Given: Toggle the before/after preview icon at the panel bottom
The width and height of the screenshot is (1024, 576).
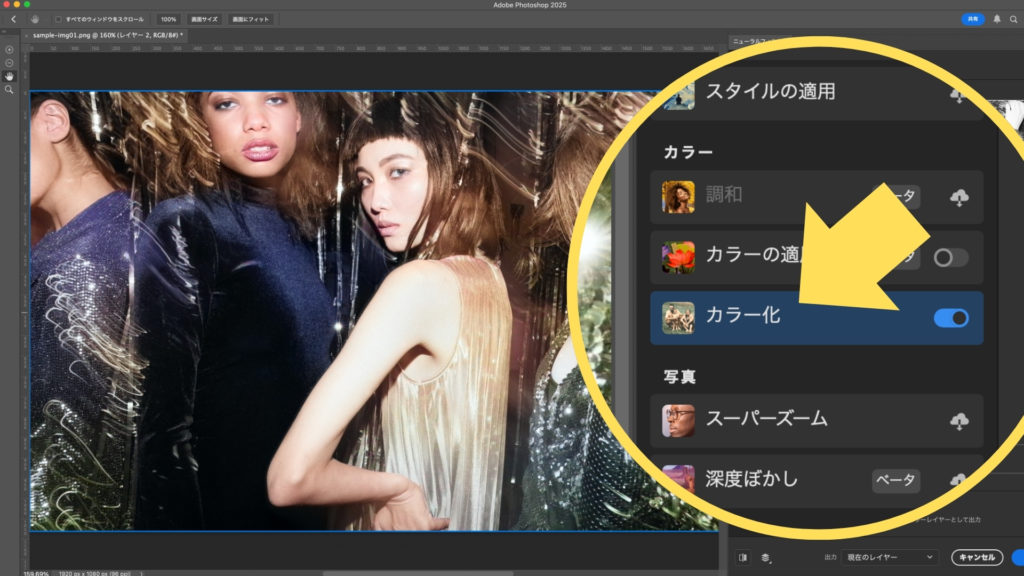Looking at the screenshot, I should coord(743,557).
